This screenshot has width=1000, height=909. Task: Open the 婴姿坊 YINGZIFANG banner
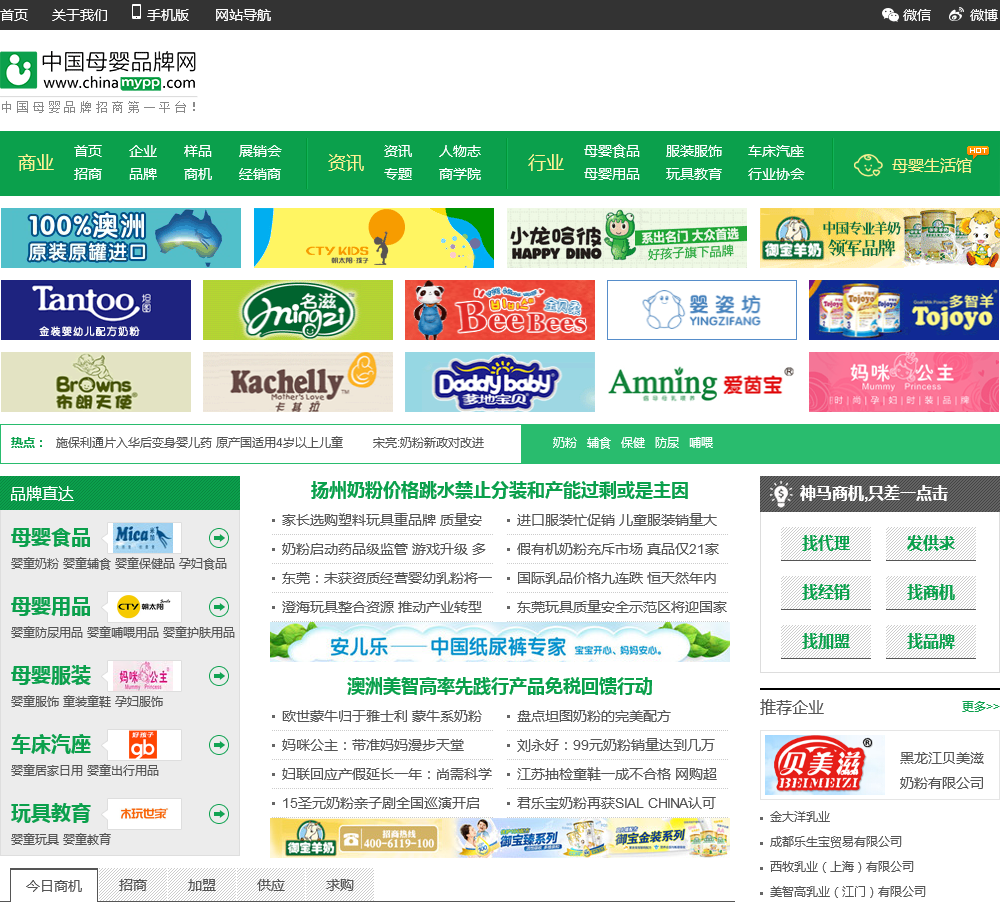tap(702, 310)
